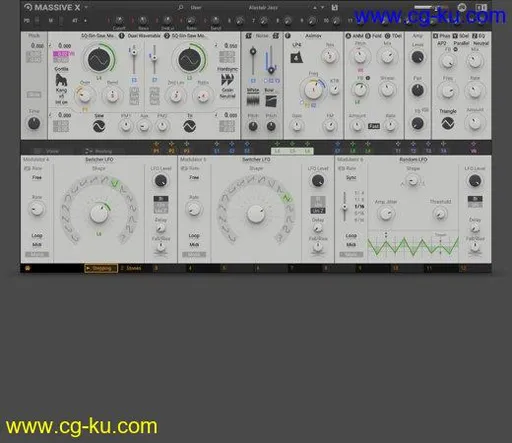
Task: Click the macro 2 Reso knob
Action: 143,20
